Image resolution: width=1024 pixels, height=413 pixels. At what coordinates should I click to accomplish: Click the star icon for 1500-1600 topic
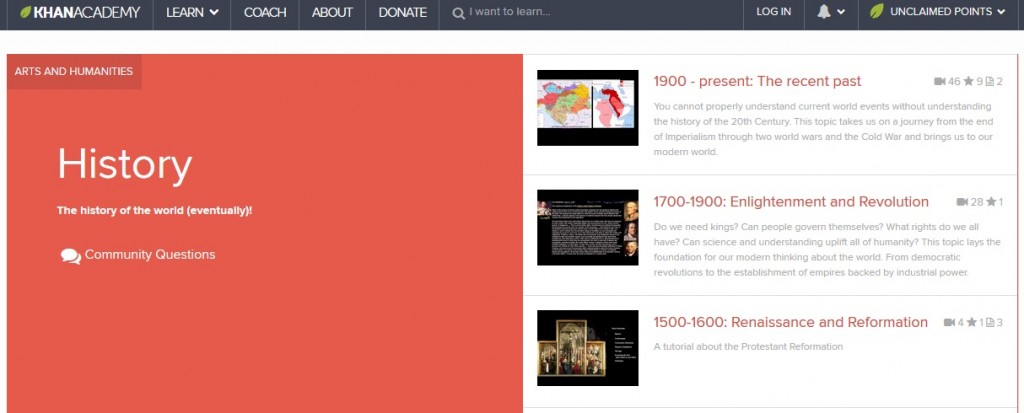tap(972, 322)
